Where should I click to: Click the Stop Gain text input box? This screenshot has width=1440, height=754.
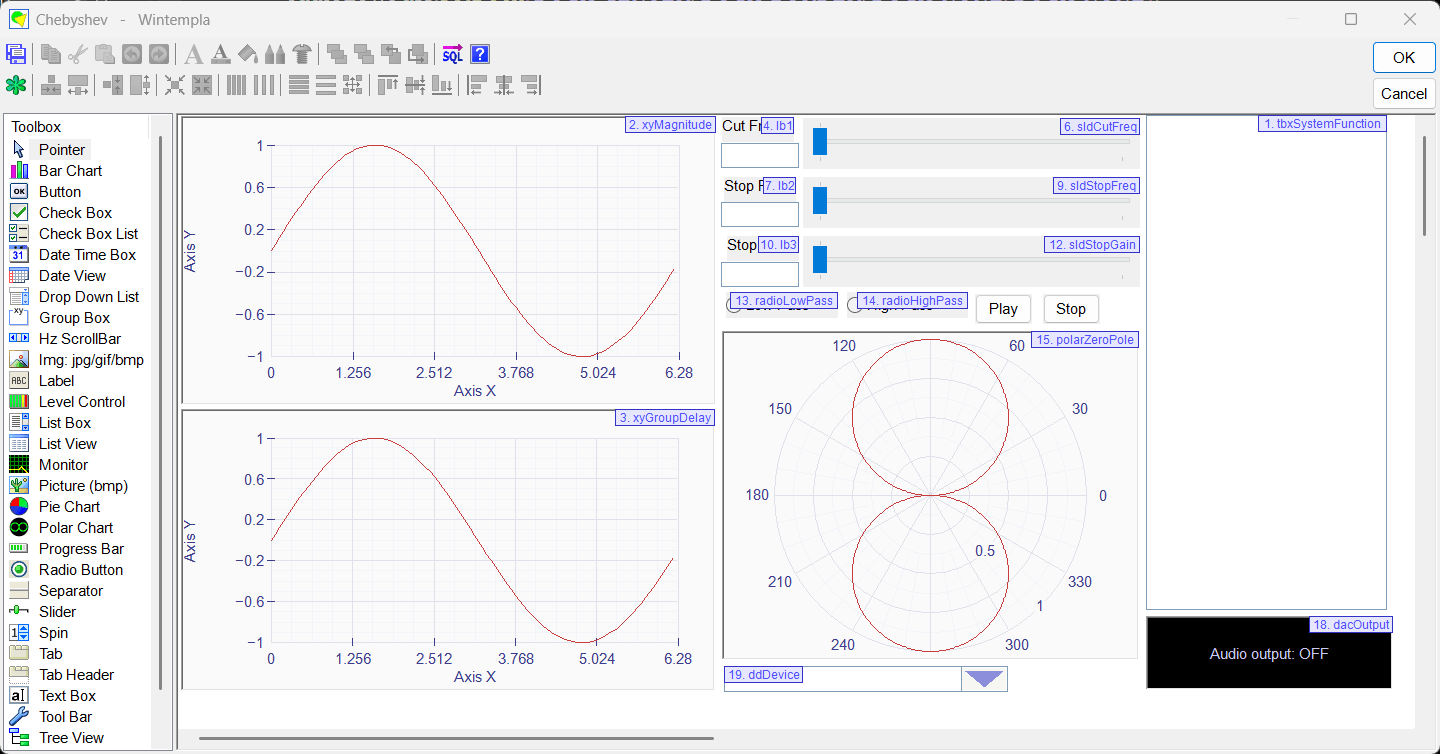click(760, 274)
